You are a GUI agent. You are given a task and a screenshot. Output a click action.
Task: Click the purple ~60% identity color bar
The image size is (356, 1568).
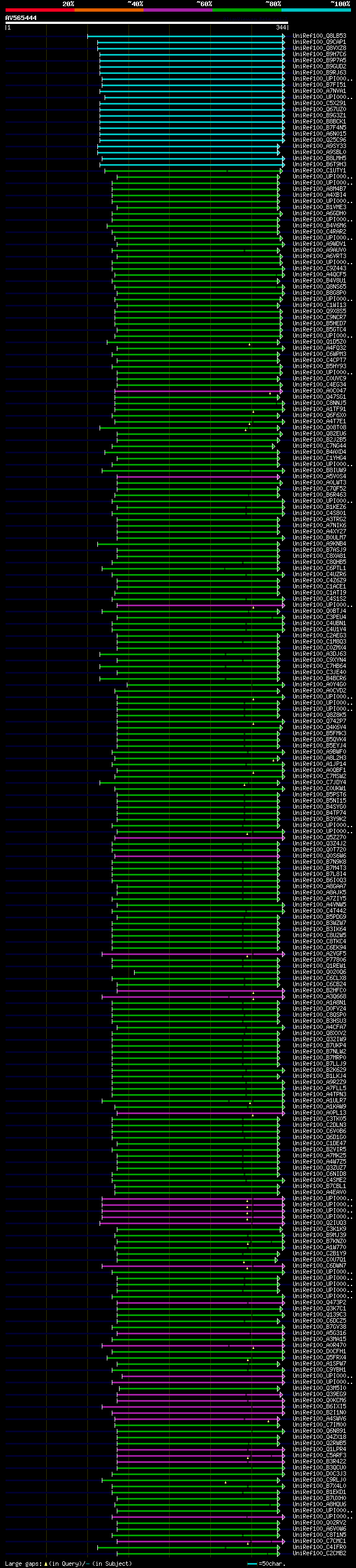coord(177,10)
